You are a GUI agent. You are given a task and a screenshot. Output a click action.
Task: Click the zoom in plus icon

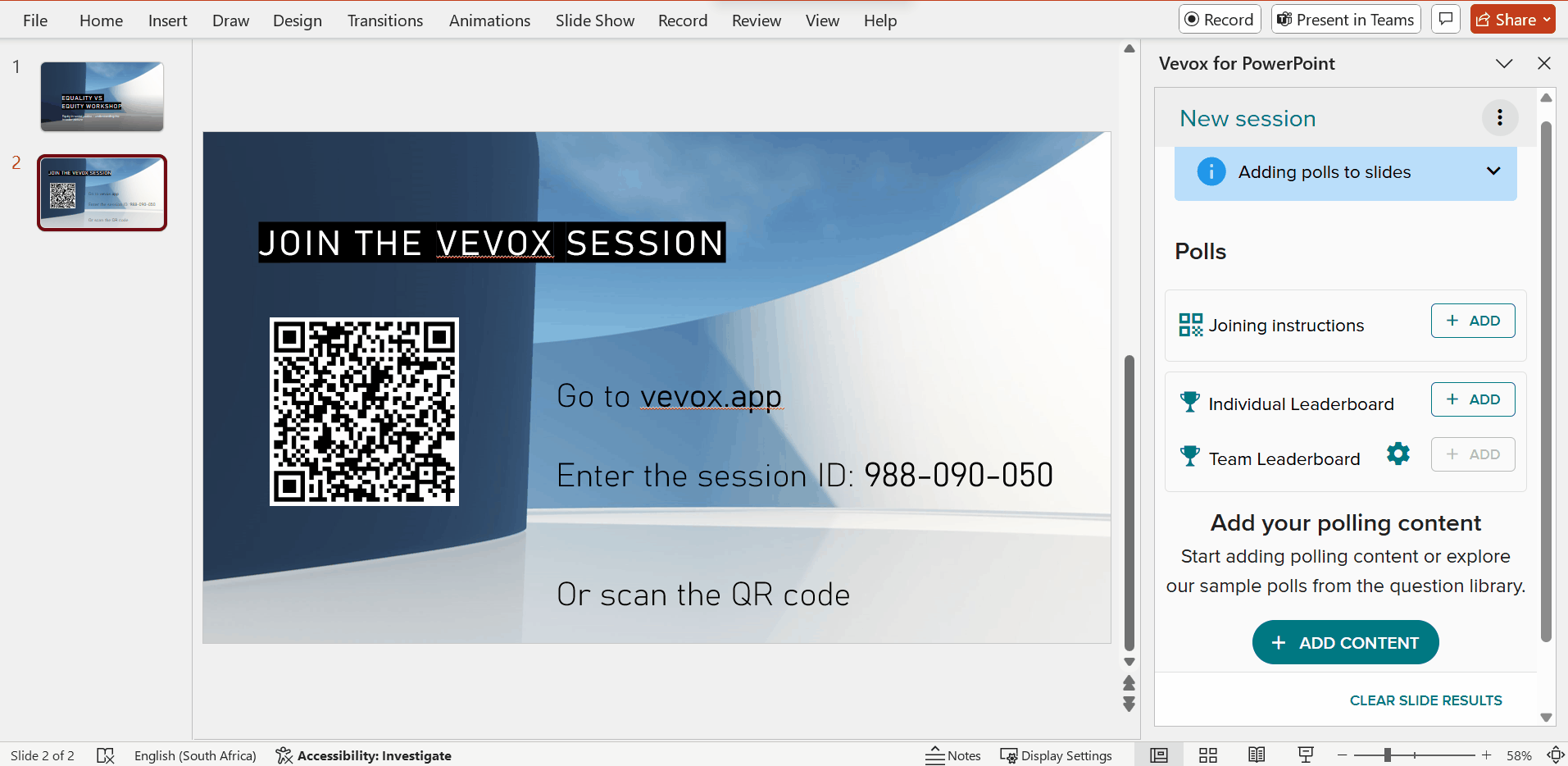pos(1486,755)
